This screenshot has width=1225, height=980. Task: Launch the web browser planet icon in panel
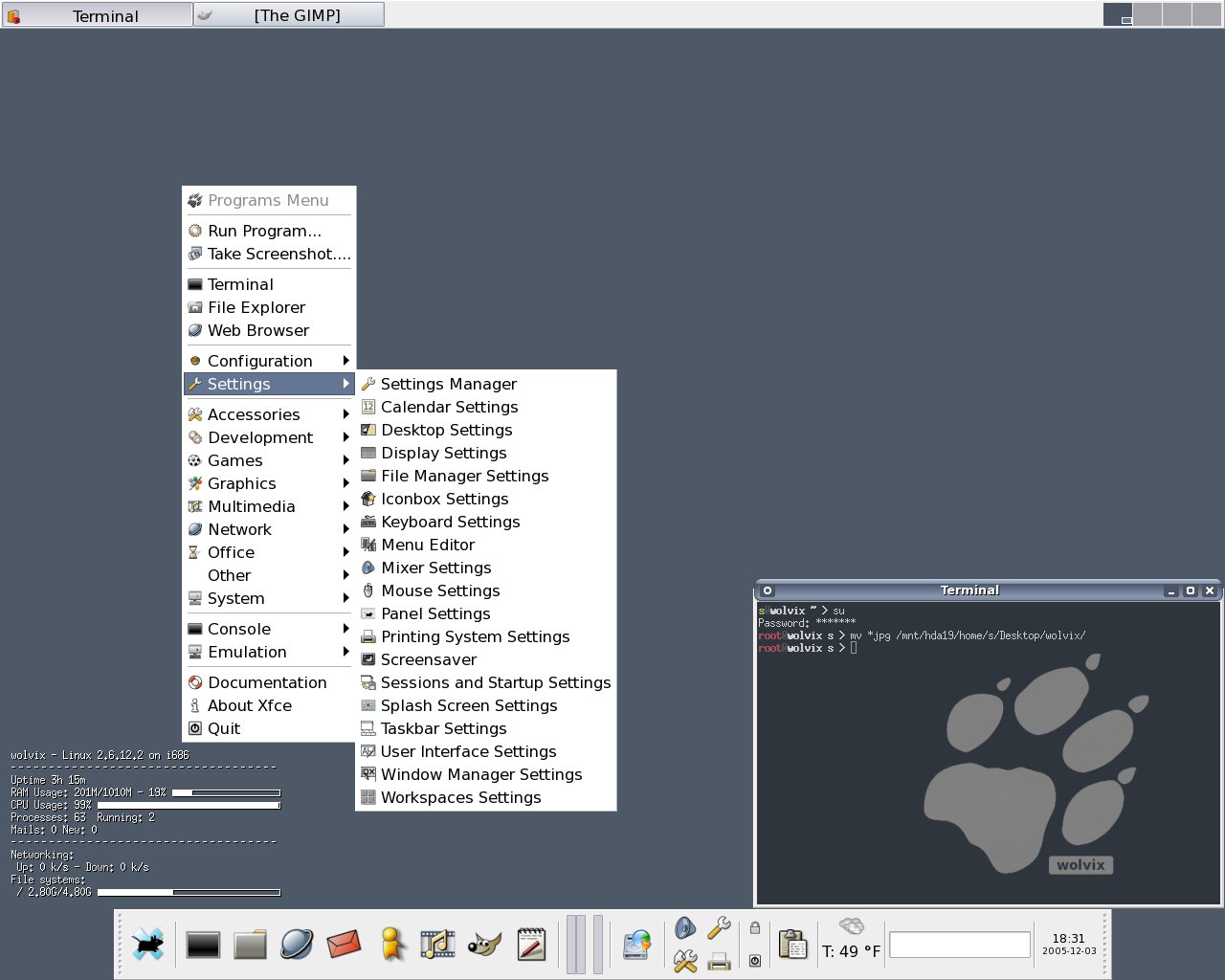coord(297,945)
